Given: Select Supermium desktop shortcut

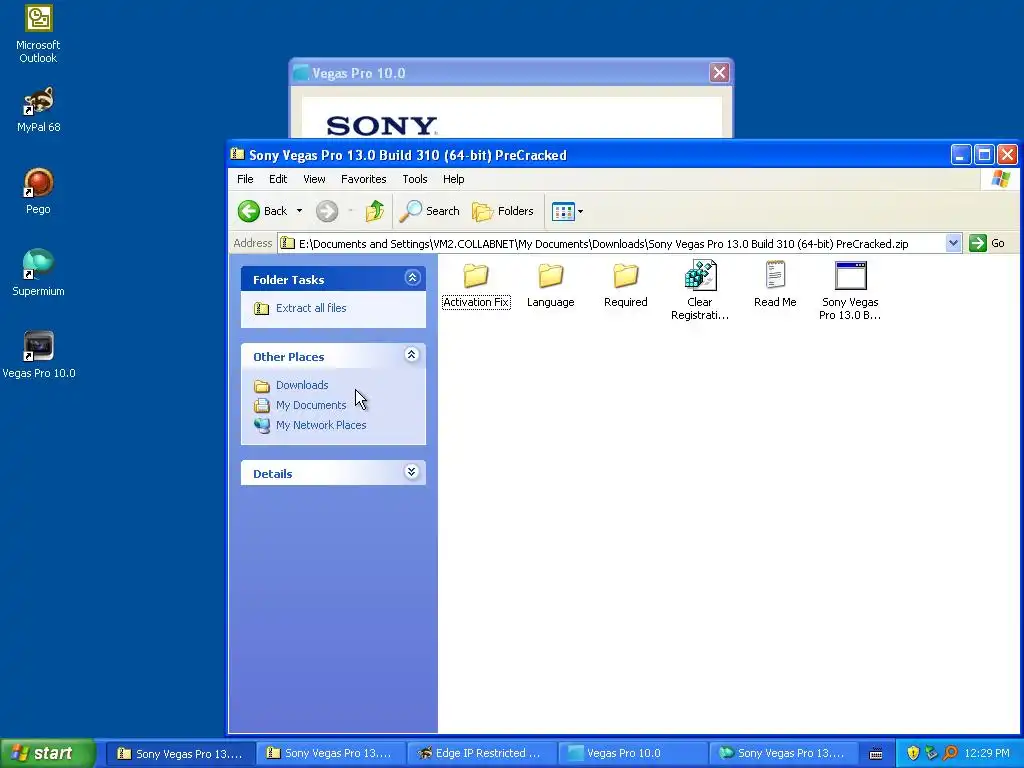Looking at the screenshot, I should point(38,274).
